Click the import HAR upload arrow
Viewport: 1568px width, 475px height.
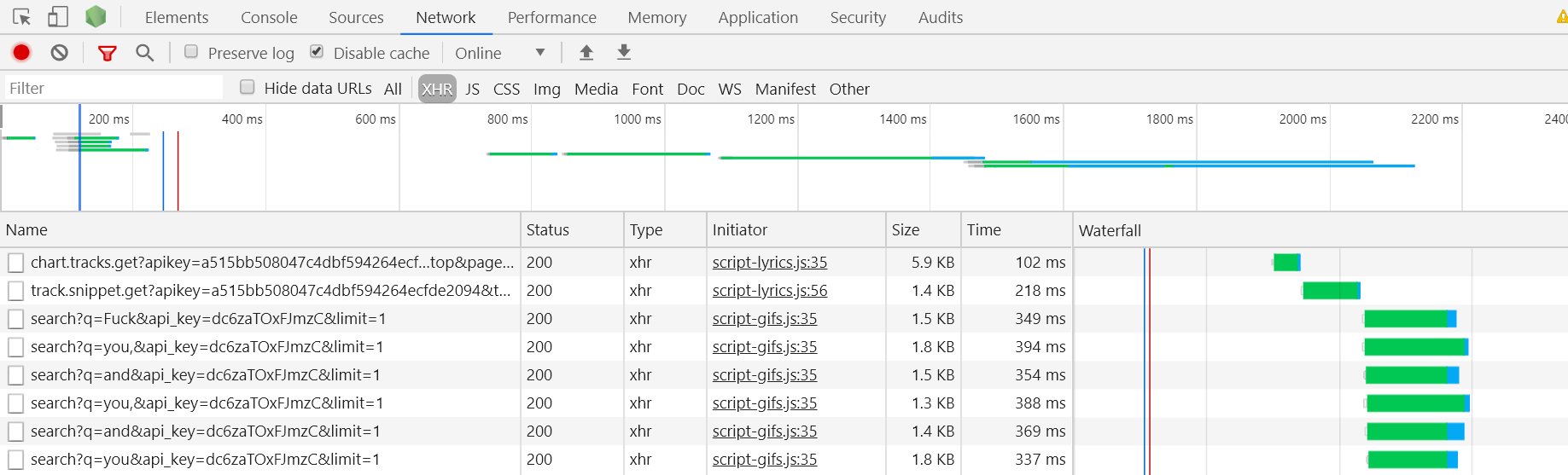click(x=586, y=53)
